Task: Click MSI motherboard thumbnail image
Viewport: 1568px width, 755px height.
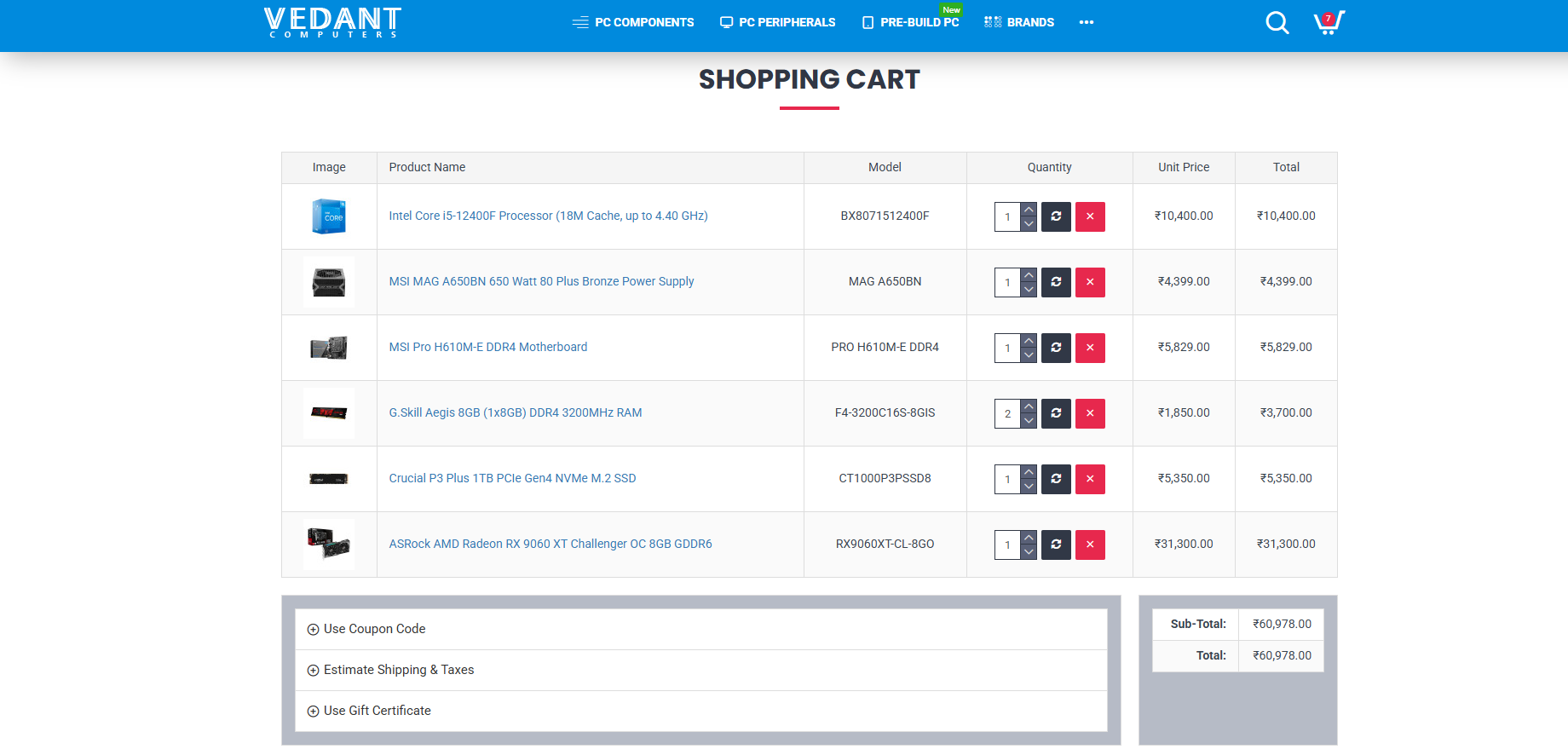Action: coord(329,348)
